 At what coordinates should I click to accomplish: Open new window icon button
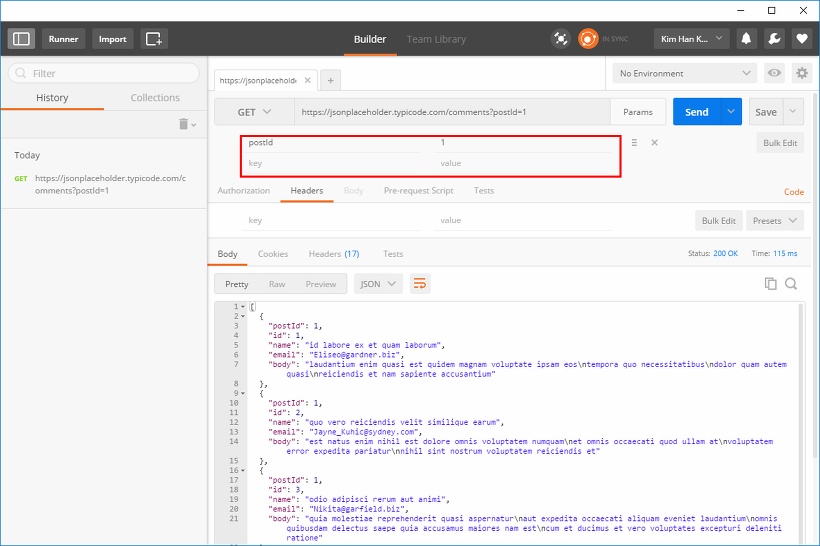[154, 39]
